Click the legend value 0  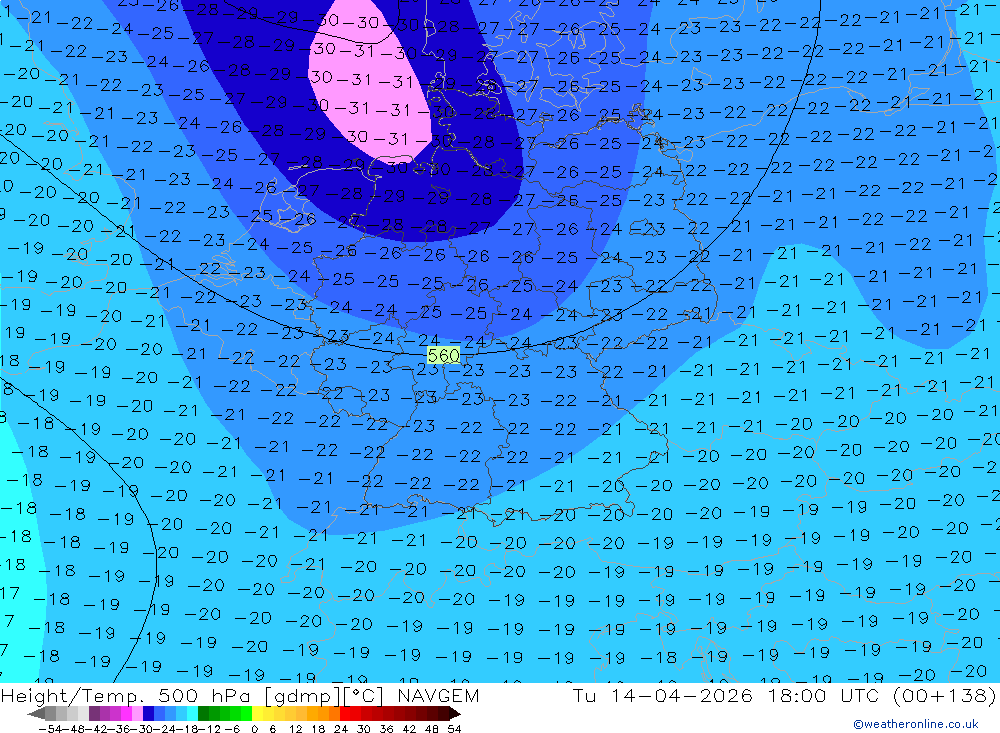click(x=254, y=729)
